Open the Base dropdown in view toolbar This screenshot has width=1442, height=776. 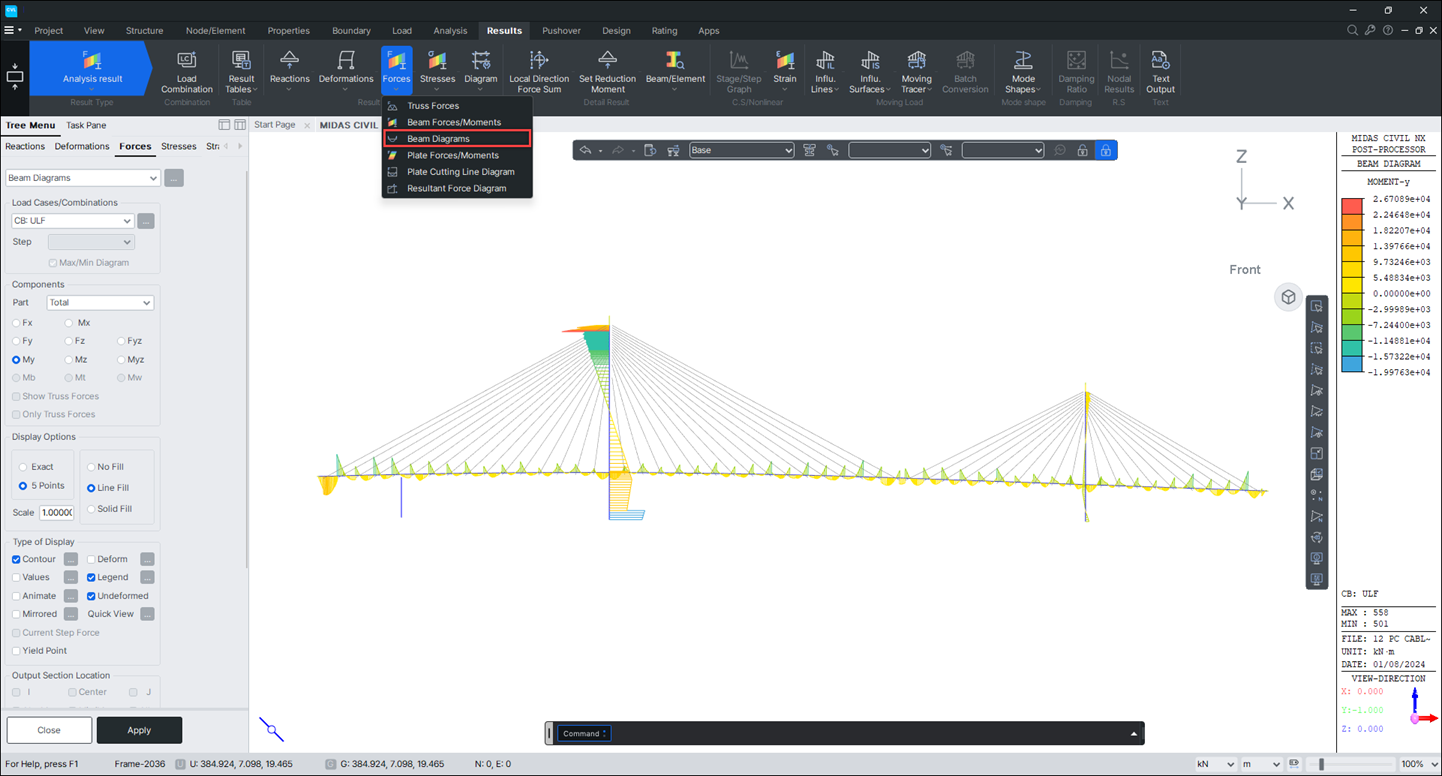(741, 150)
